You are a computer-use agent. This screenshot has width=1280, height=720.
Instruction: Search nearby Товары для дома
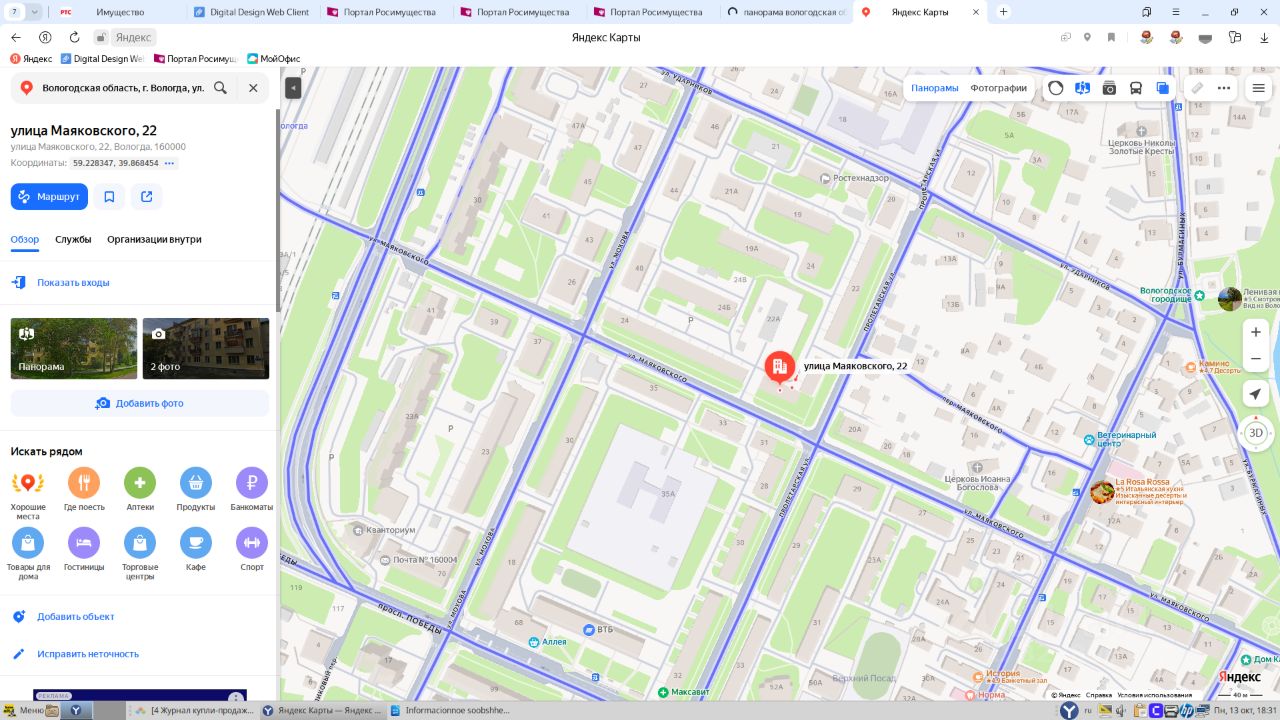click(28, 555)
